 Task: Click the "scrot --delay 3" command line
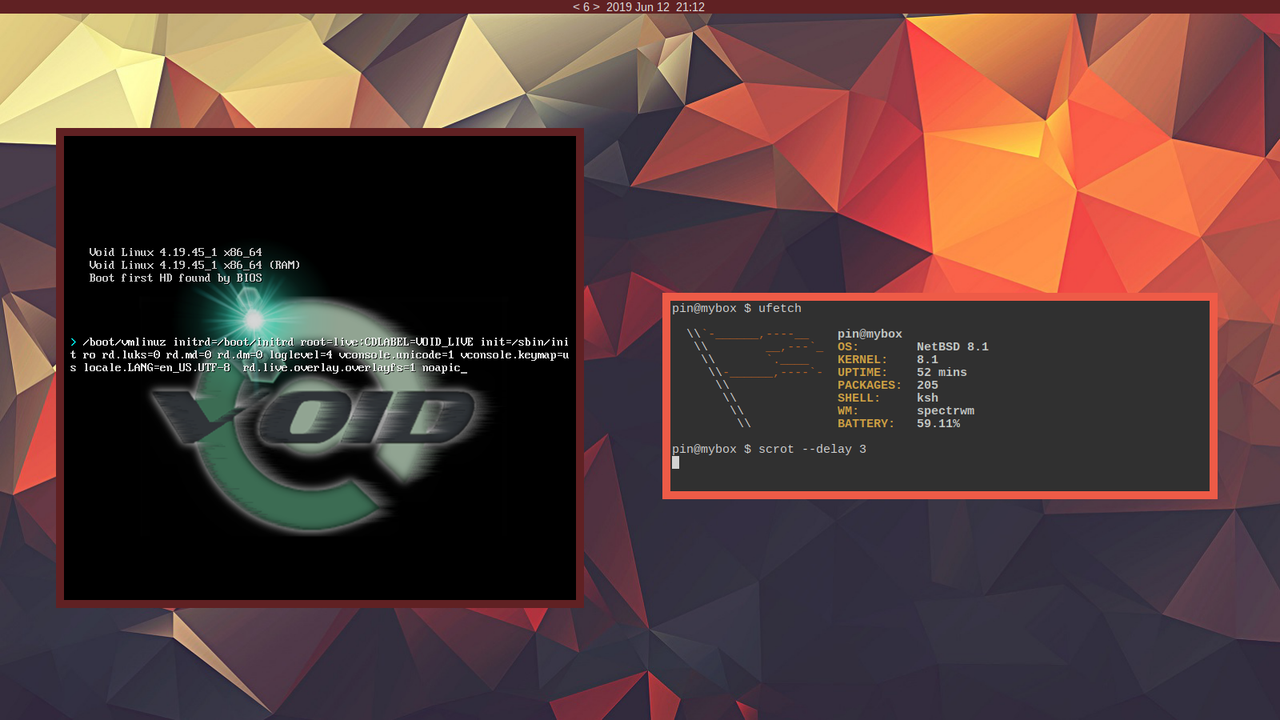coord(812,450)
